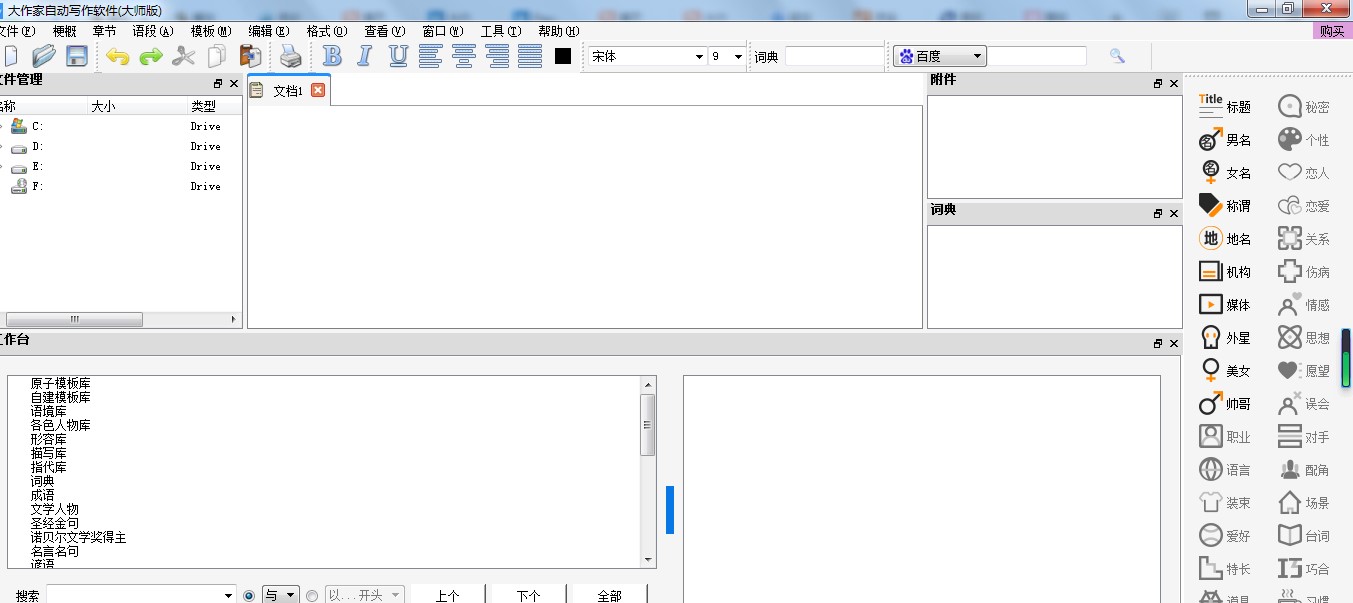Click the search magnifier next to 百度 field
The image size is (1353, 603).
click(1117, 56)
